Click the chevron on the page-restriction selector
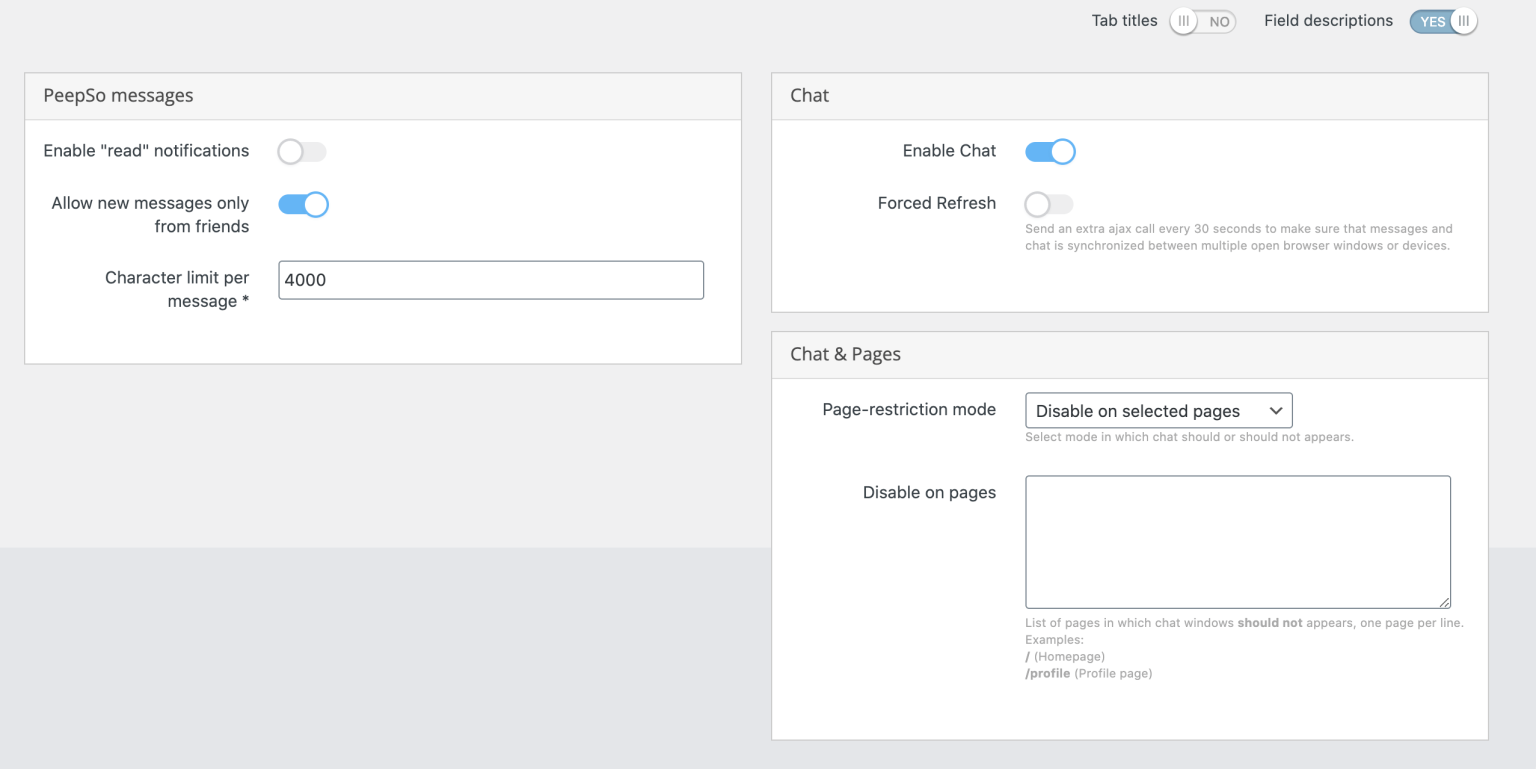 (1276, 410)
